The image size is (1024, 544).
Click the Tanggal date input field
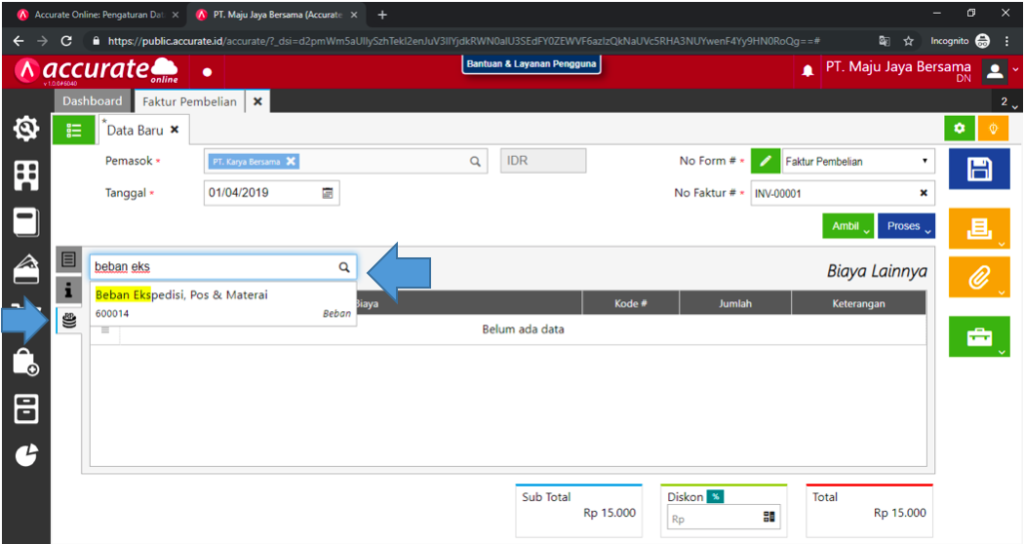[272, 193]
